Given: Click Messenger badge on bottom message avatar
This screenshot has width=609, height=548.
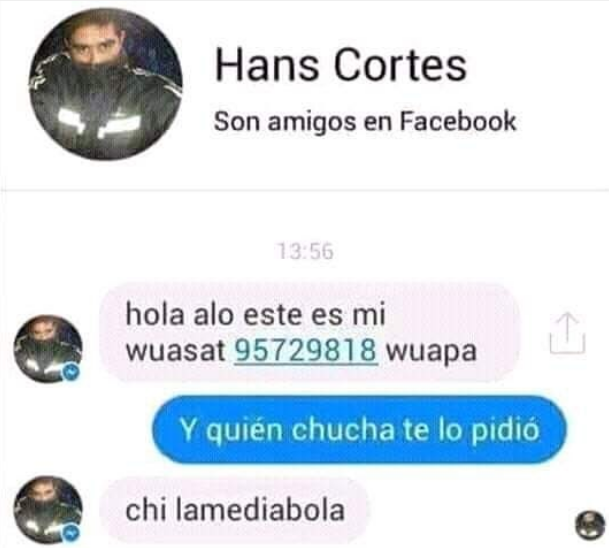Looking at the screenshot, I should (71, 534).
